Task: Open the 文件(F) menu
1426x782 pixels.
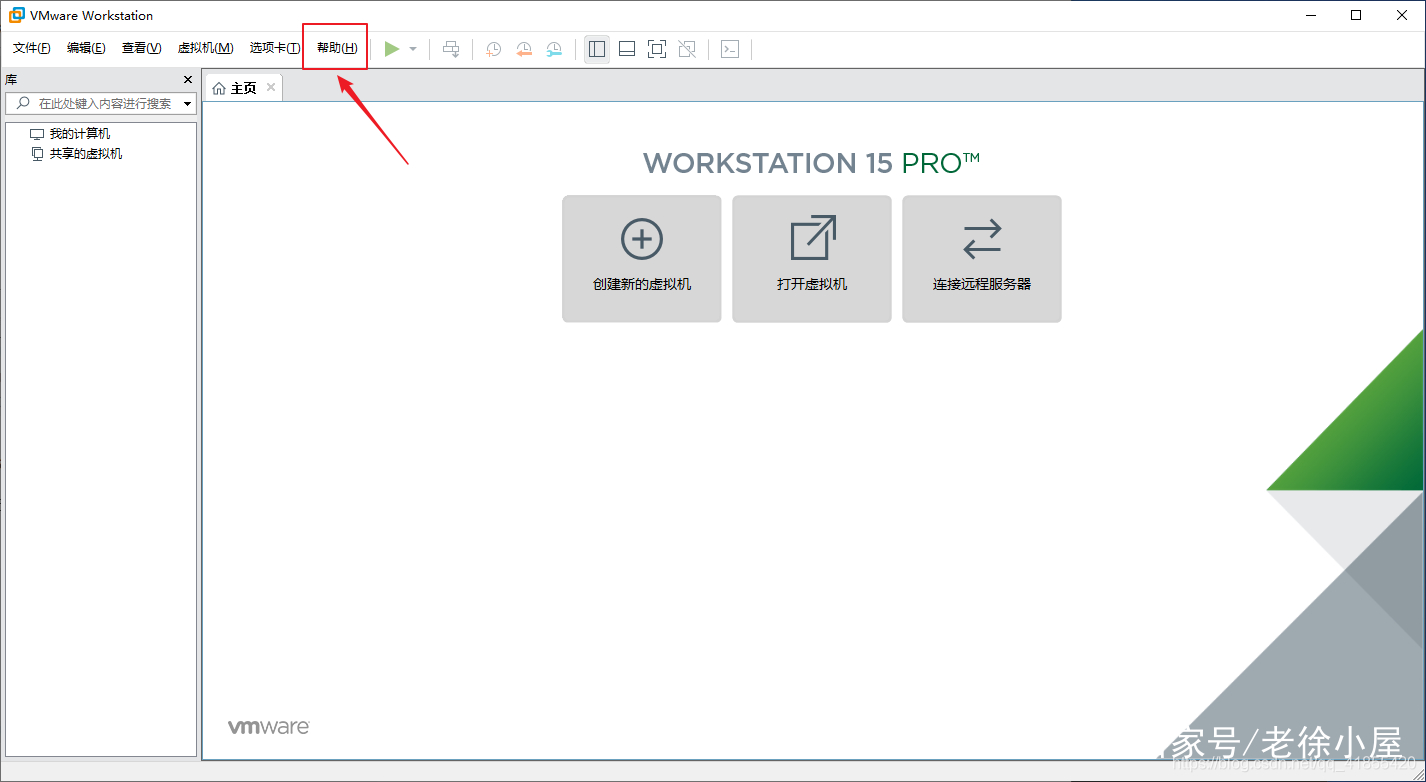Action: pos(32,48)
